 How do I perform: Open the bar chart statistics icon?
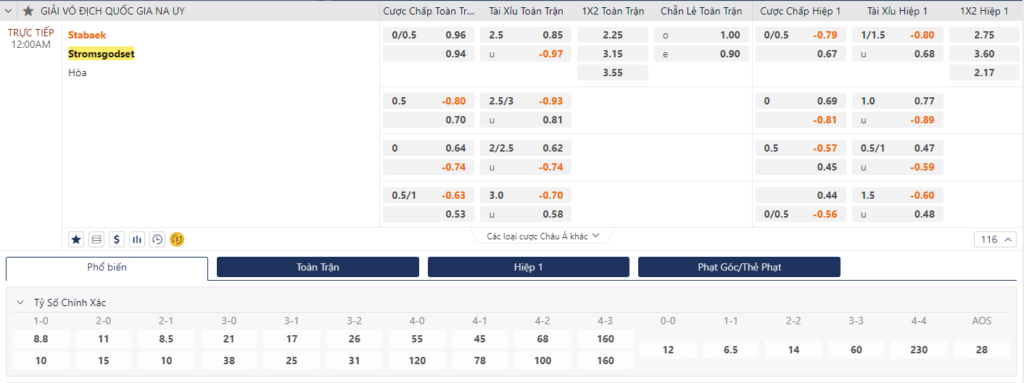[137, 239]
